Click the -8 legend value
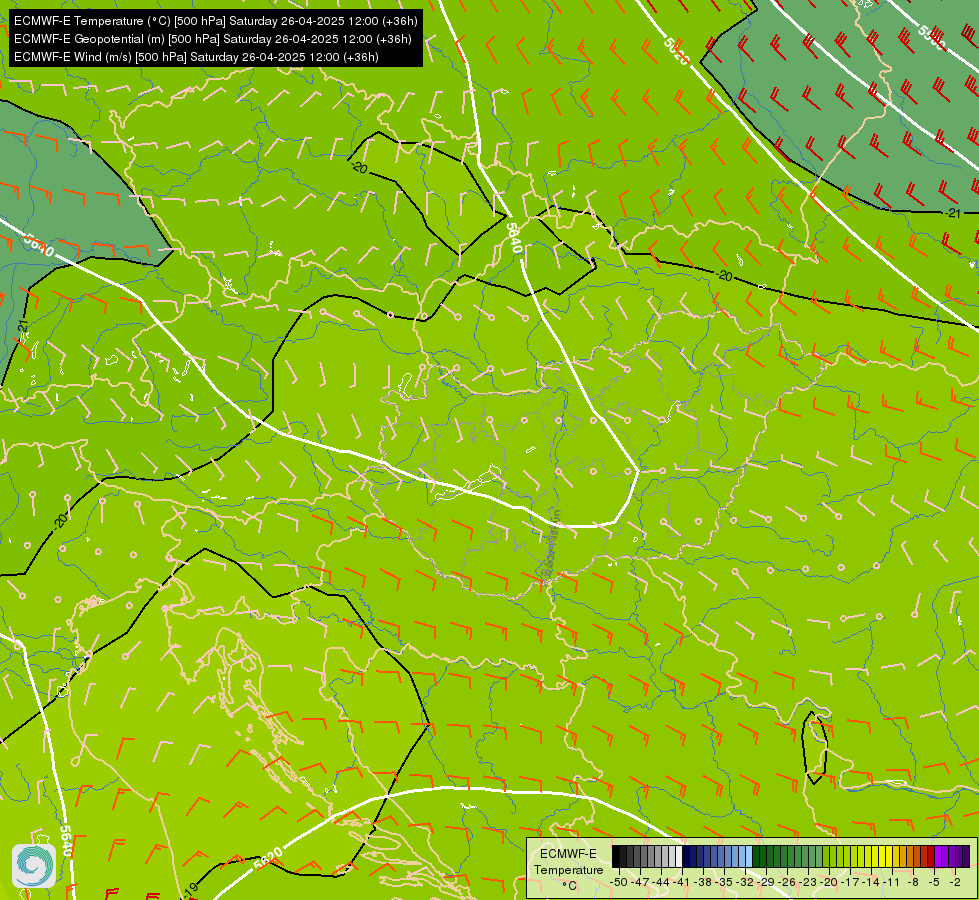 [x=913, y=882]
